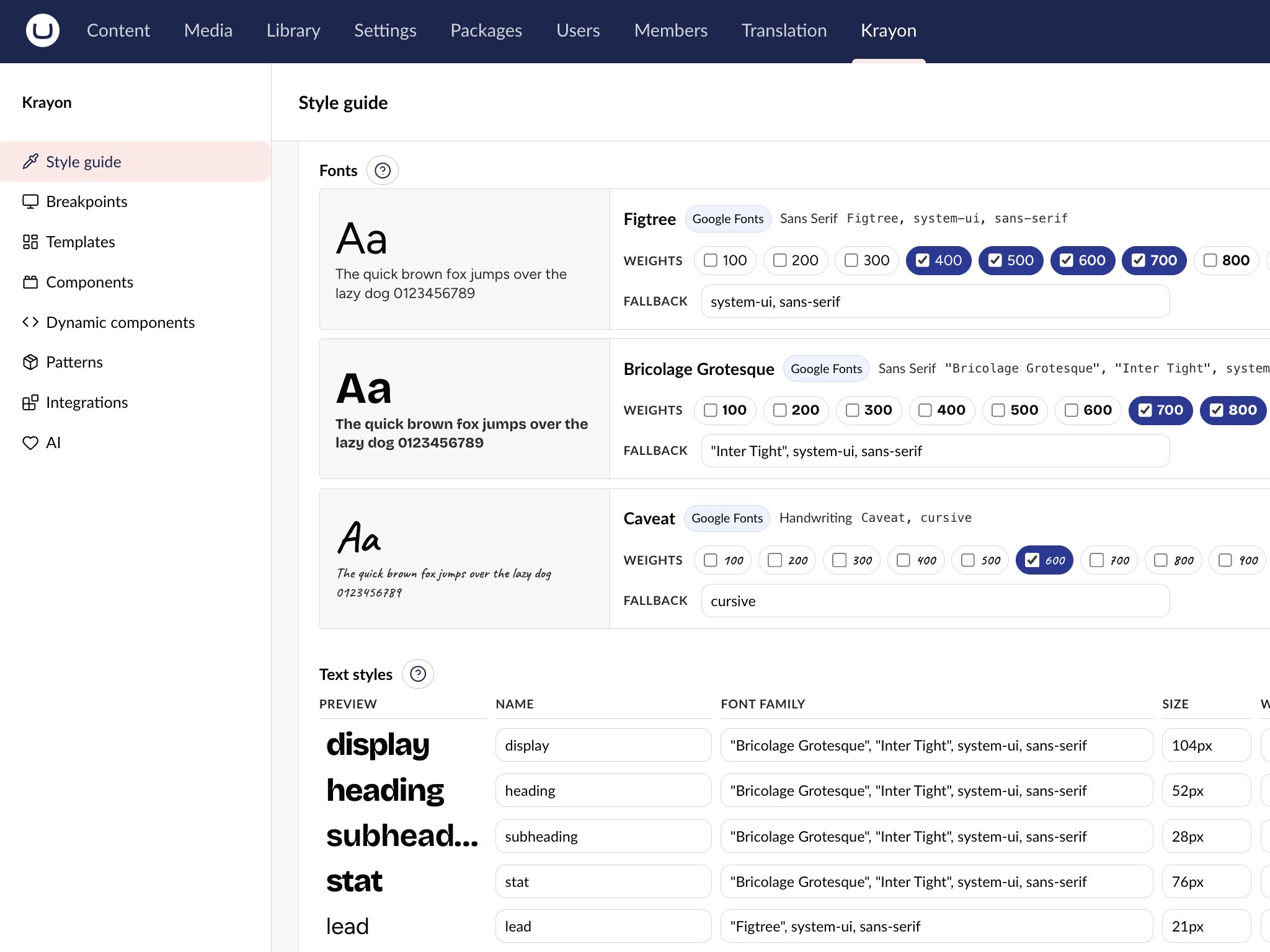
Task: Enable Bricolage Grotesque weight 100
Action: pyautogui.click(x=725, y=410)
